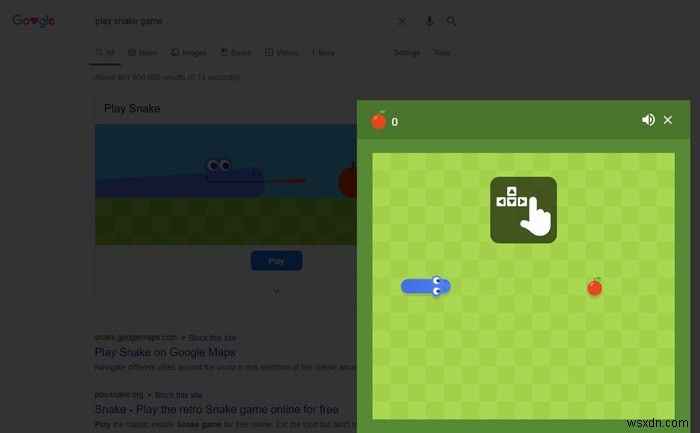Open the More search categories menu

coord(323,53)
